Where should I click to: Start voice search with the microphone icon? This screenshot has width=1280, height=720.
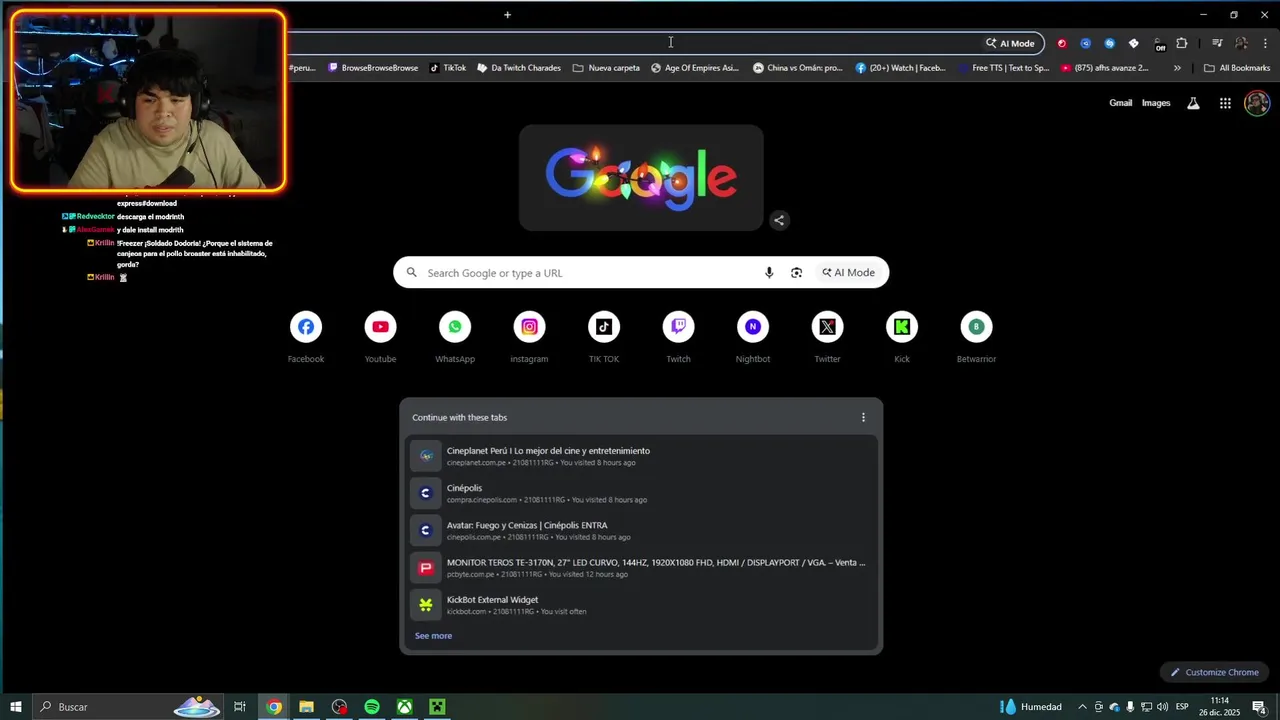tap(769, 272)
